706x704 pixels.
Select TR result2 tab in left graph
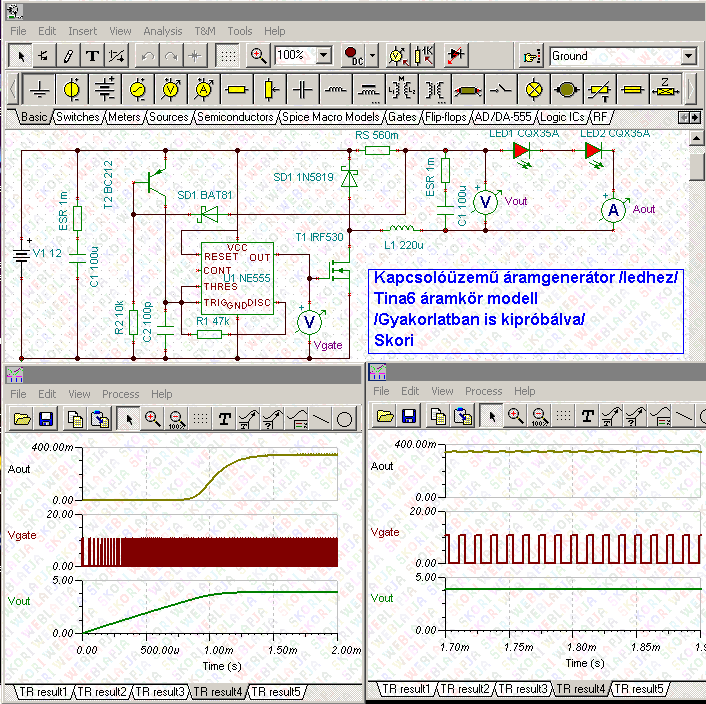(102, 691)
